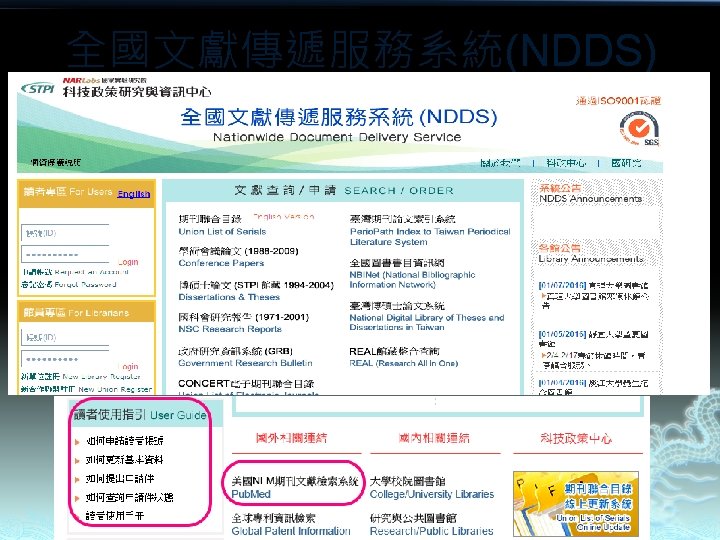
Task: Open Conference Papers search
Action: pos(221,263)
